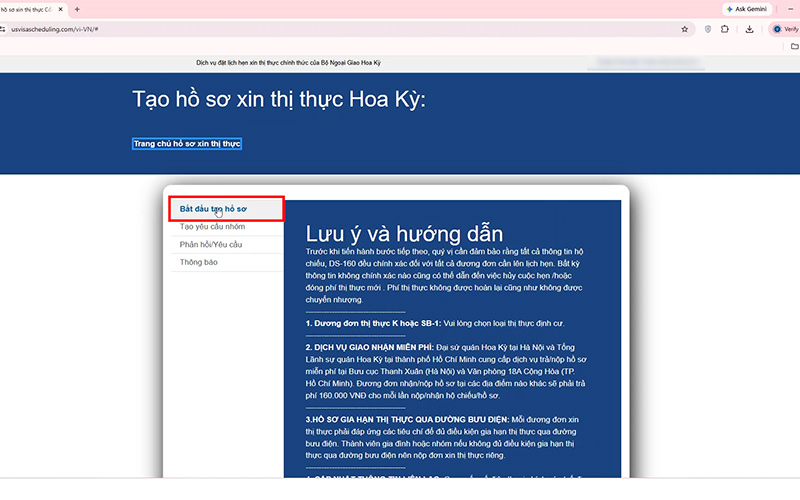Image resolution: width=800 pixels, height=500 pixels.
Task: Select Thông báo menu item
Action: [227, 262]
